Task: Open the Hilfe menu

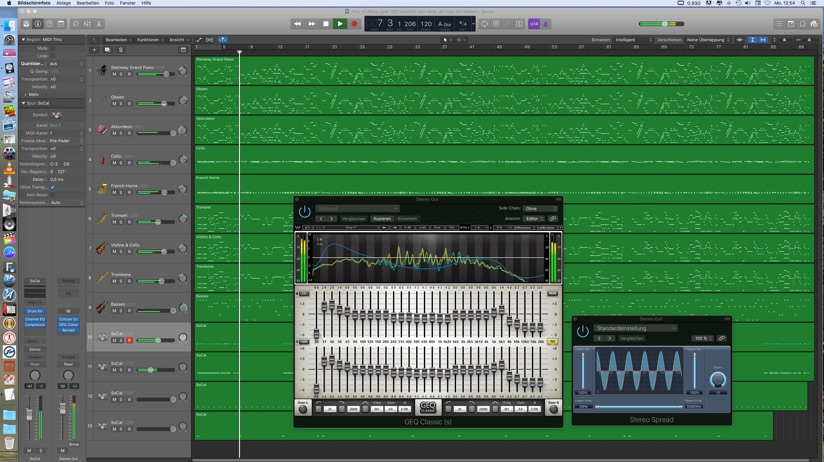Action: (146, 3)
